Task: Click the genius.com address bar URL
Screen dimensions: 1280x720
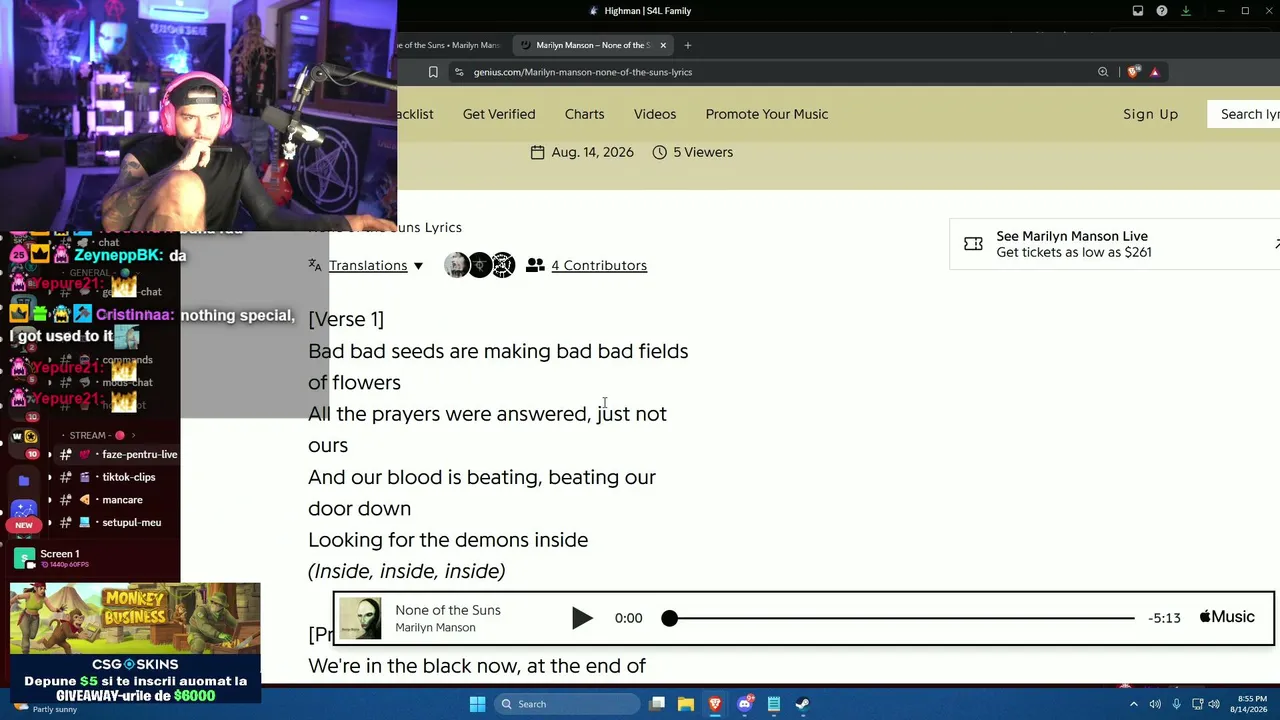Action: point(583,72)
